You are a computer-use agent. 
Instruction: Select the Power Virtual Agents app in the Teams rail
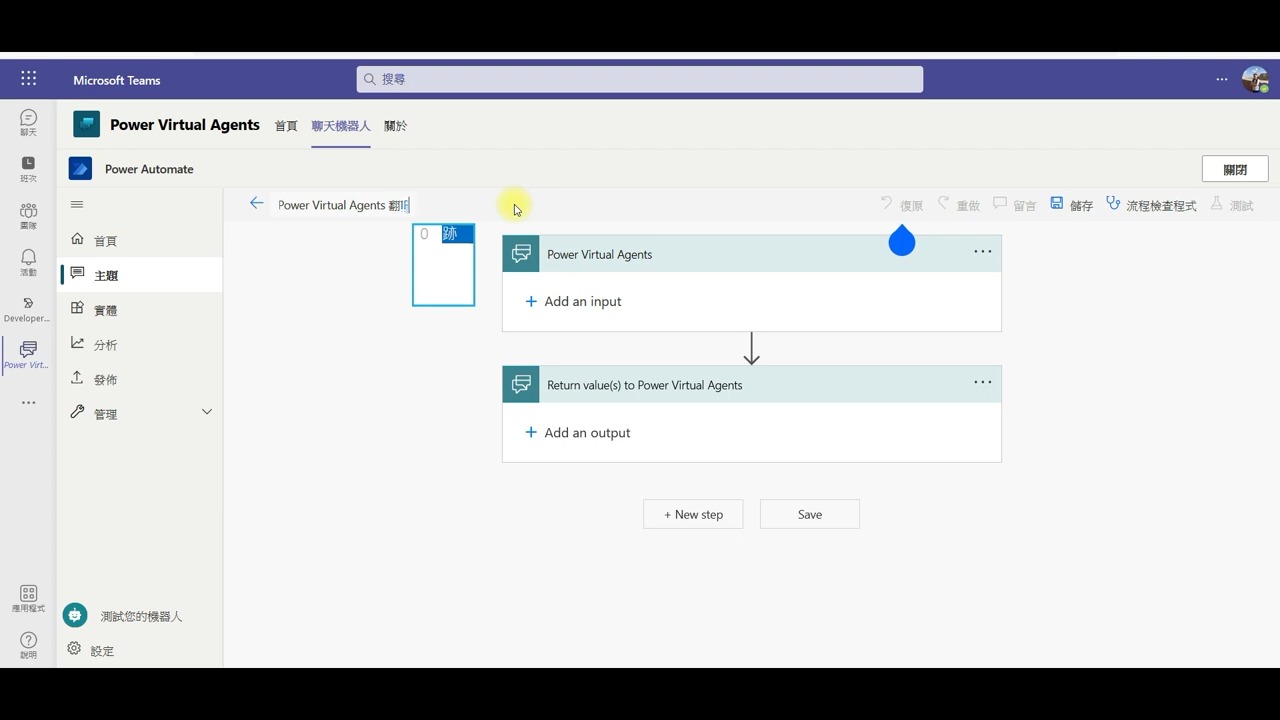tap(28, 355)
